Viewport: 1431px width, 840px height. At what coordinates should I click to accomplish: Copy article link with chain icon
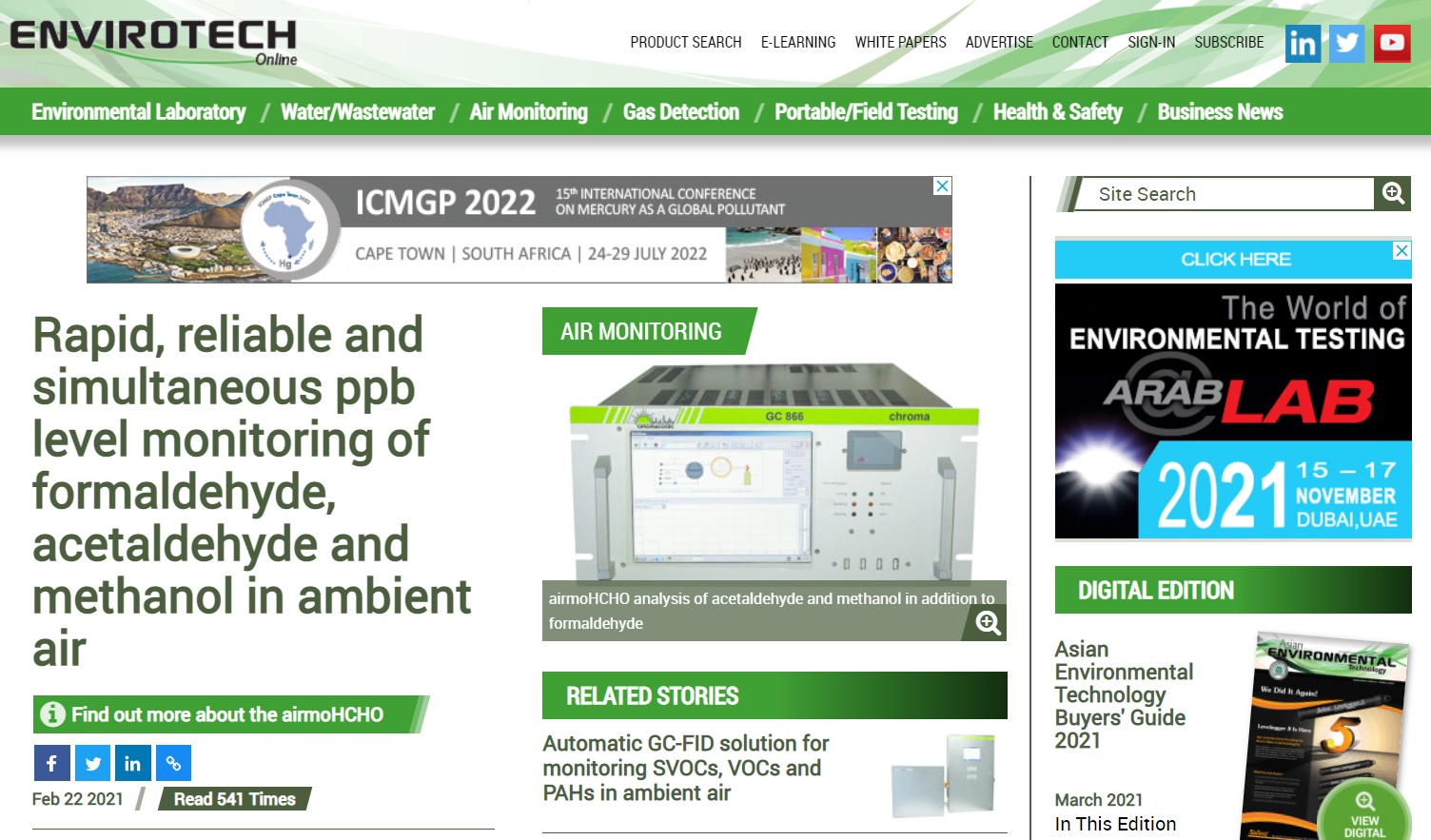(x=173, y=763)
